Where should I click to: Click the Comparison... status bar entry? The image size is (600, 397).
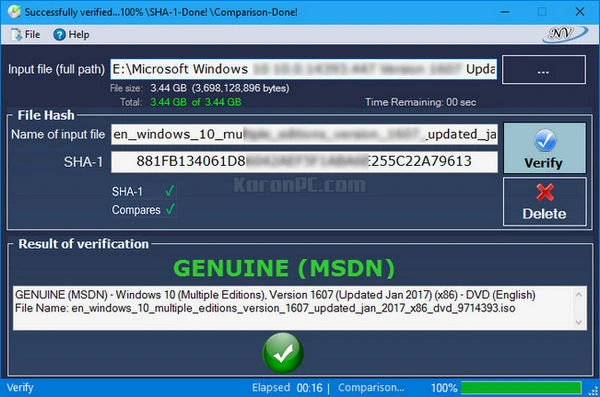coord(371,388)
